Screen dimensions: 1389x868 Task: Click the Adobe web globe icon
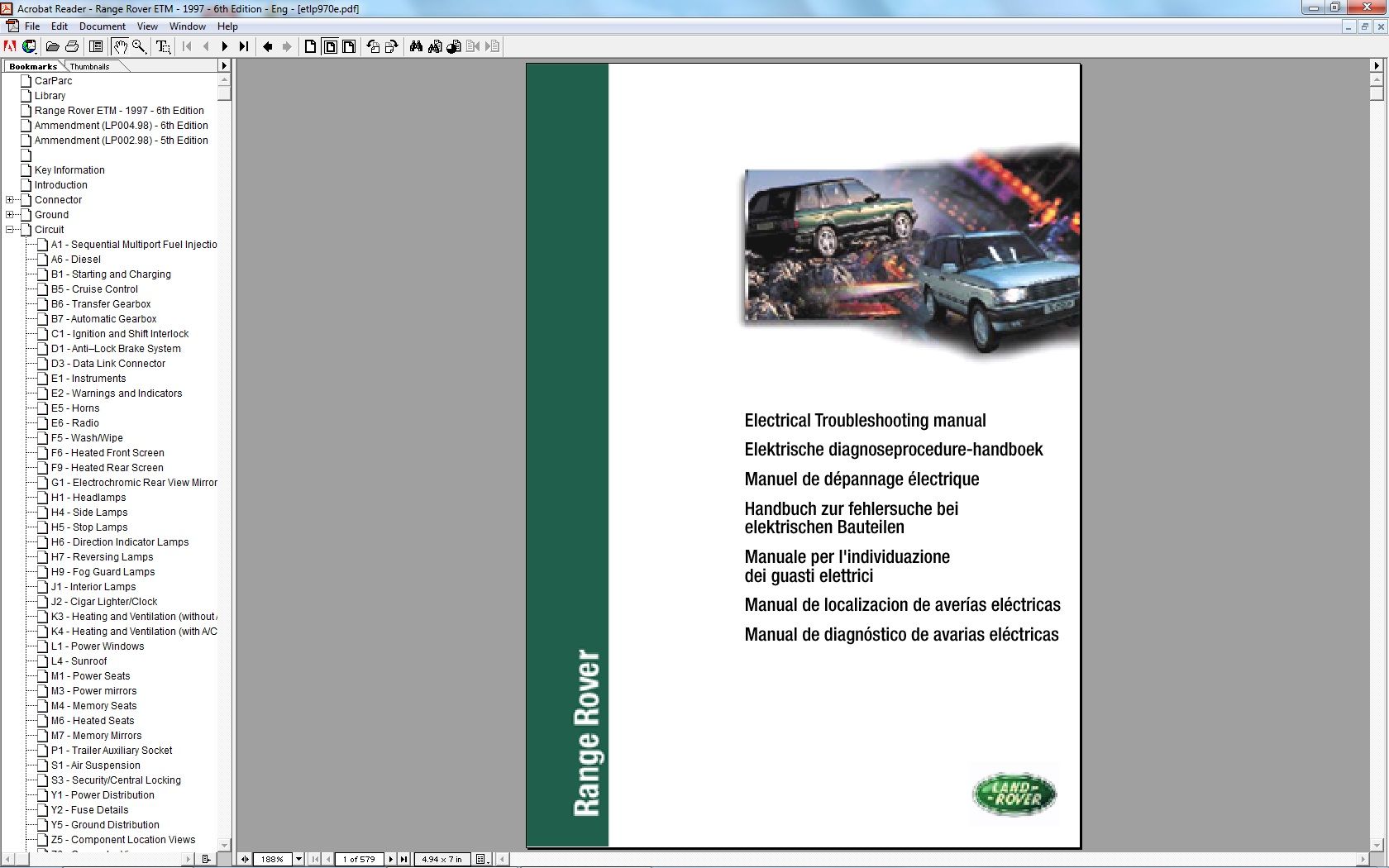tap(29, 46)
